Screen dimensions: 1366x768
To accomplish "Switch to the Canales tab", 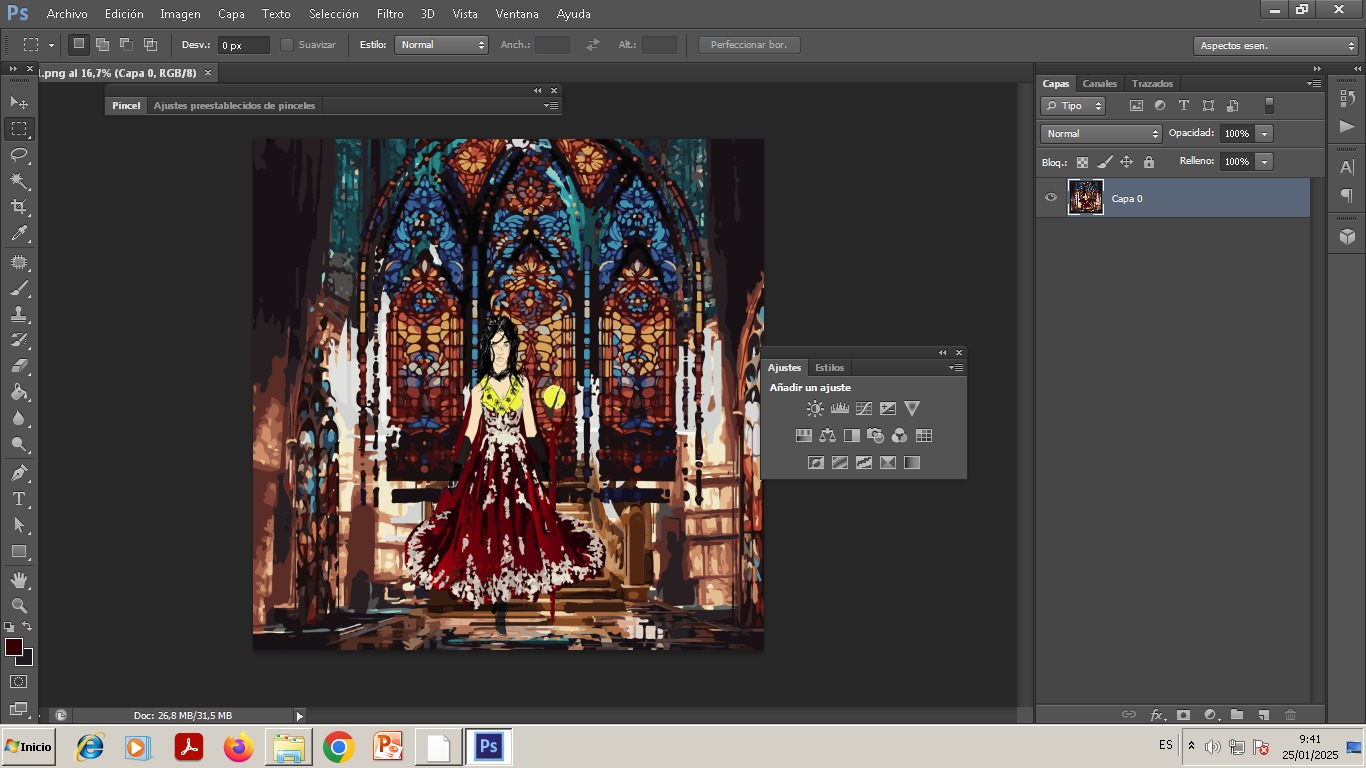I will click(1099, 84).
